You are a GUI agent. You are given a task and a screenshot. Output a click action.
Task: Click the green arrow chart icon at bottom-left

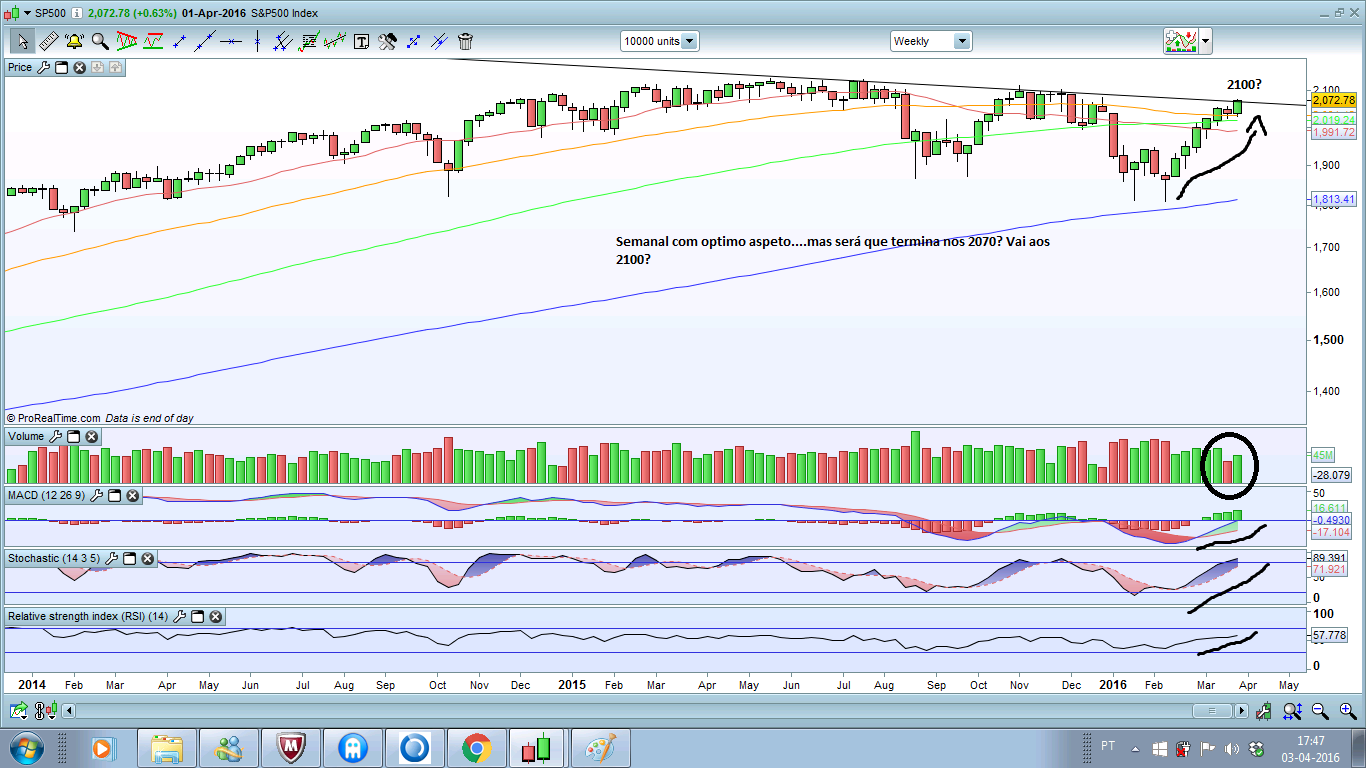click(x=18, y=711)
